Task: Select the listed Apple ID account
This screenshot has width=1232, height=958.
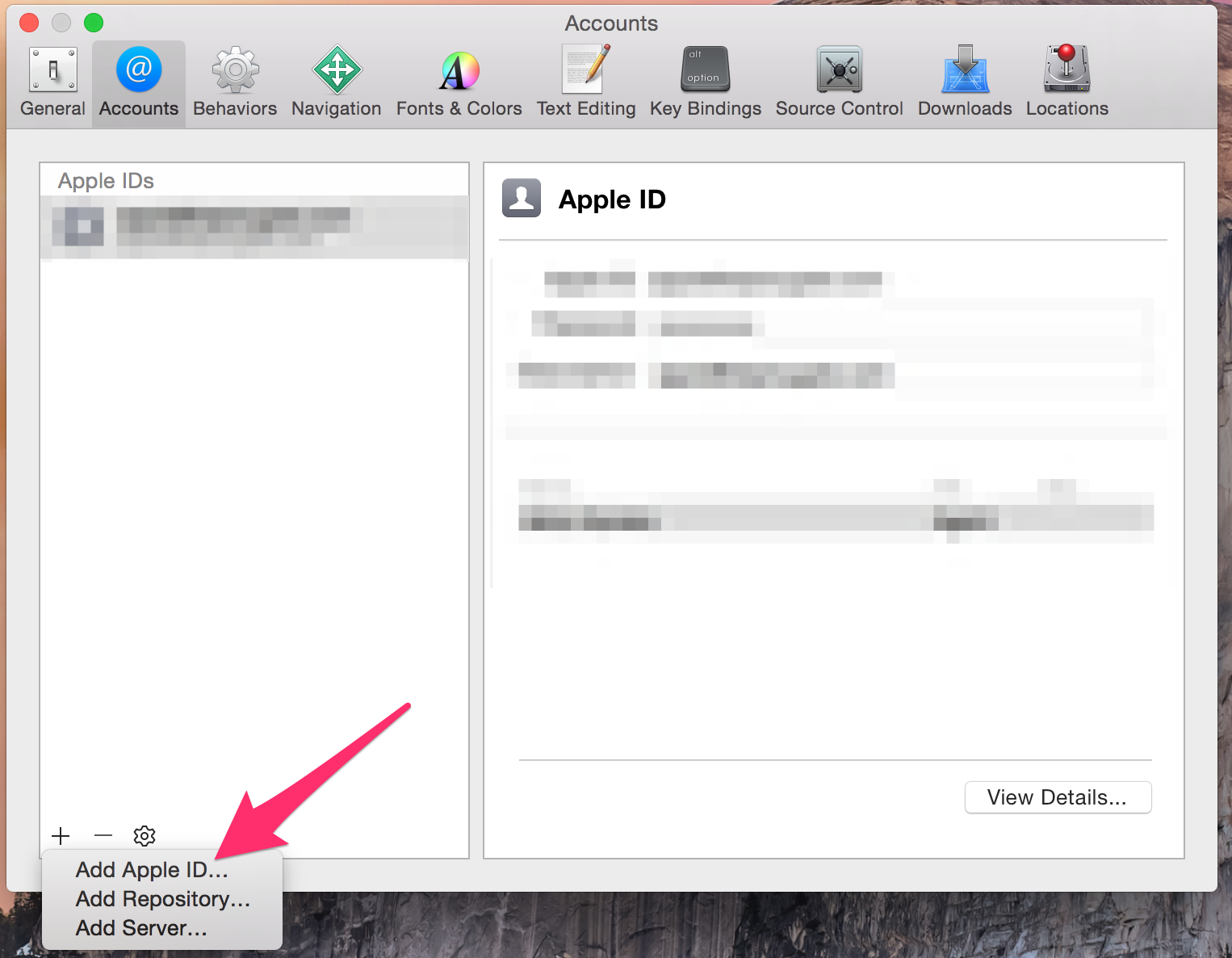Action: 254,227
